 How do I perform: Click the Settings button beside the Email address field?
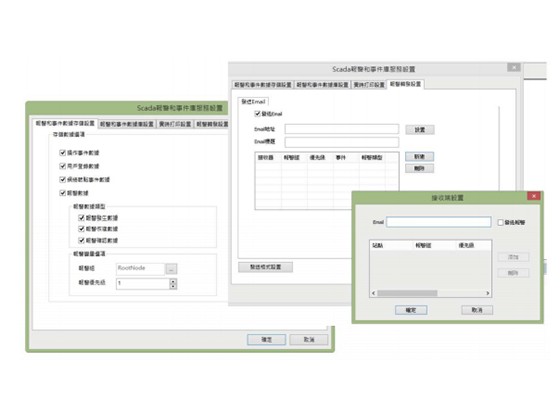coord(420,130)
